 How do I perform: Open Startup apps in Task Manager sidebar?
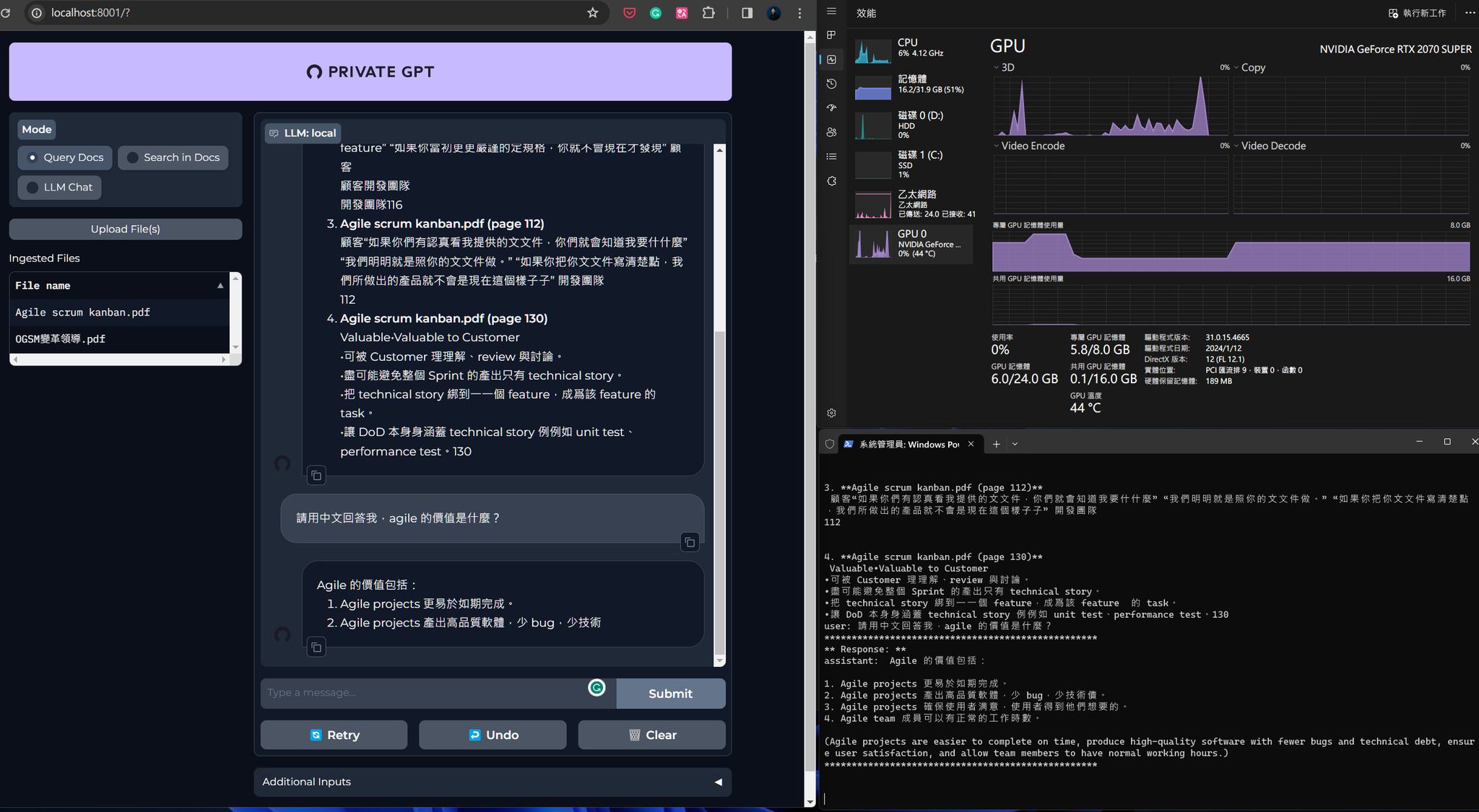[831, 108]
